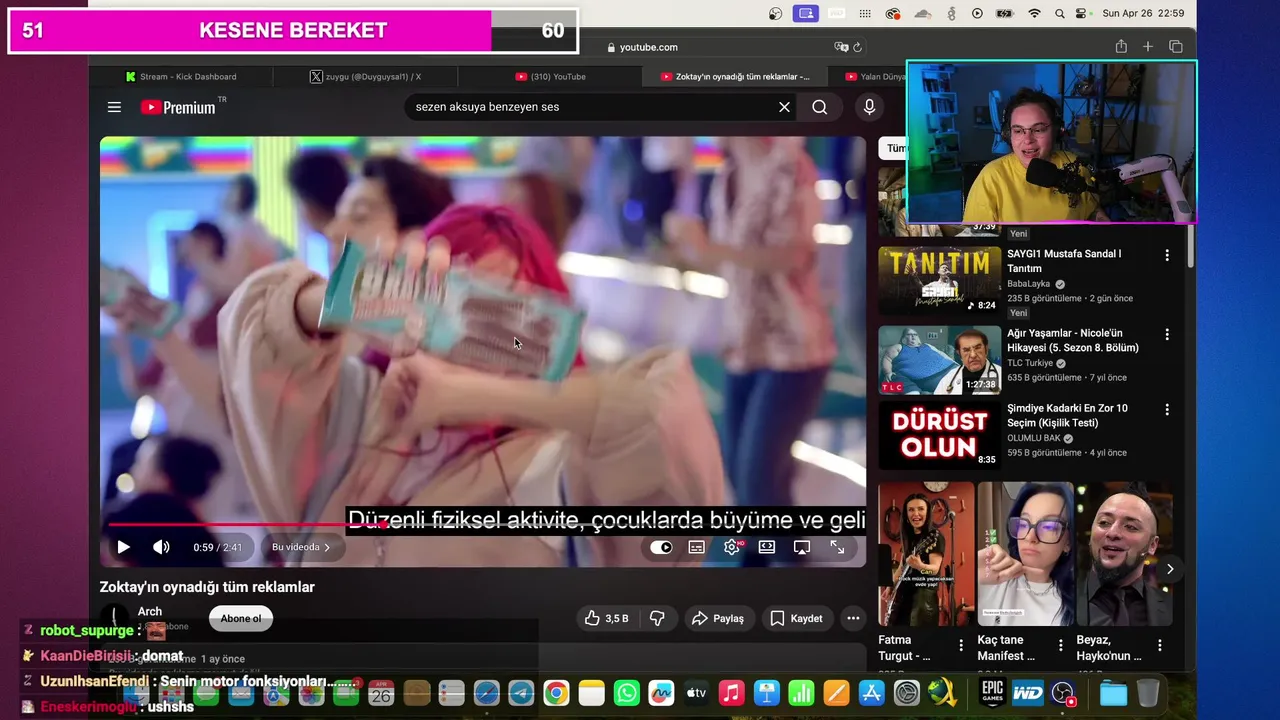Reload the page in Safari
Image resolution: width=1280 pixels, height=720 pixels.
pos(858,47)
